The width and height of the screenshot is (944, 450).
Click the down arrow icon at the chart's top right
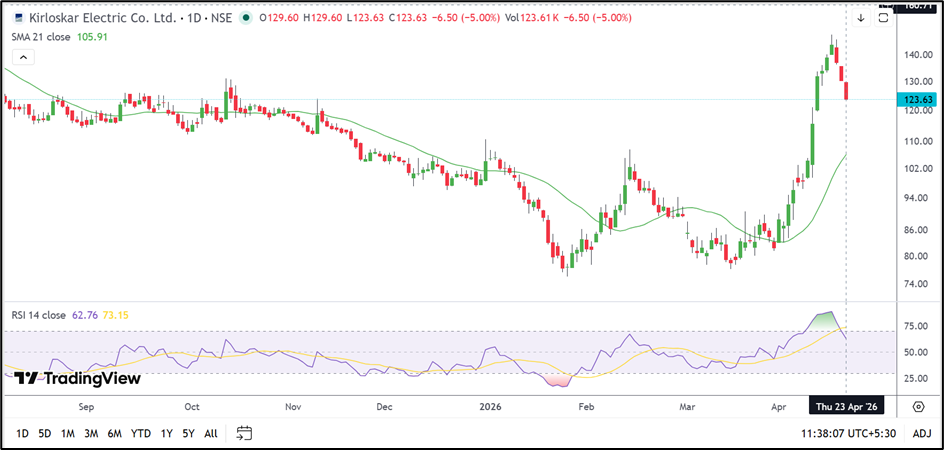coord(861,17)
